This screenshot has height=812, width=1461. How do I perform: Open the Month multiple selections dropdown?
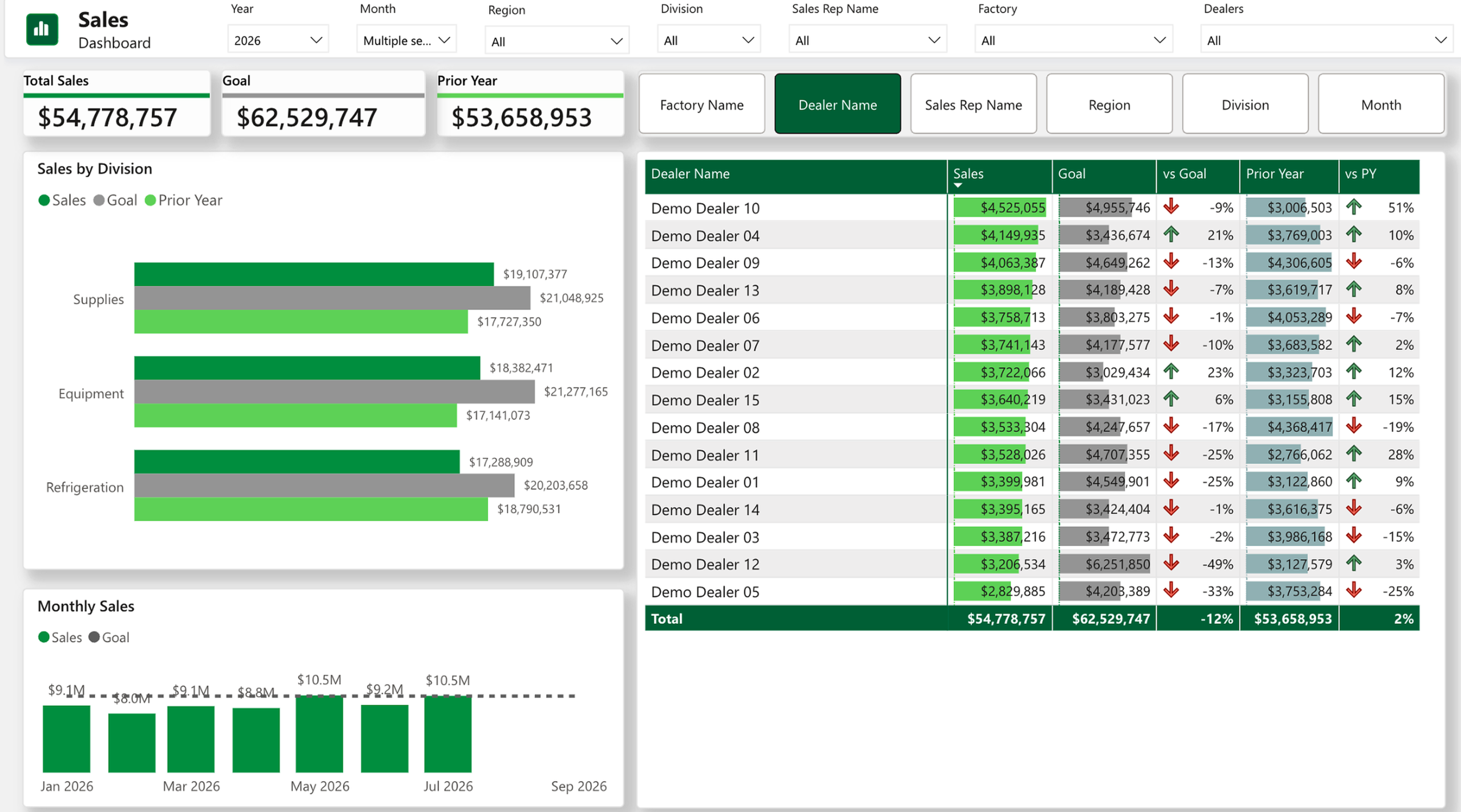pos(406,40)
